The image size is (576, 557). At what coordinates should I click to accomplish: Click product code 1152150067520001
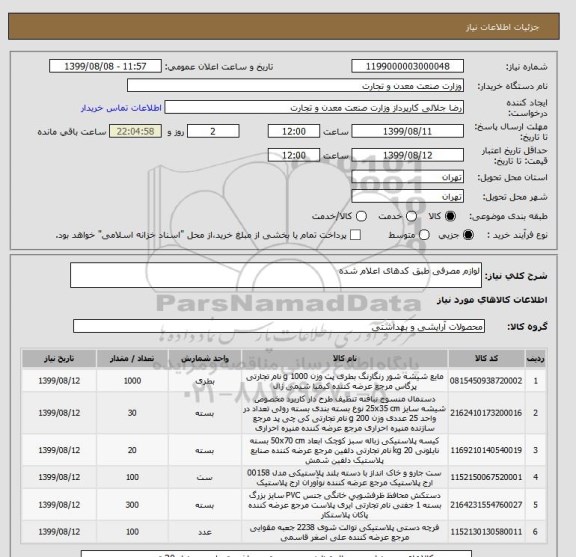(x=486, y=477)
